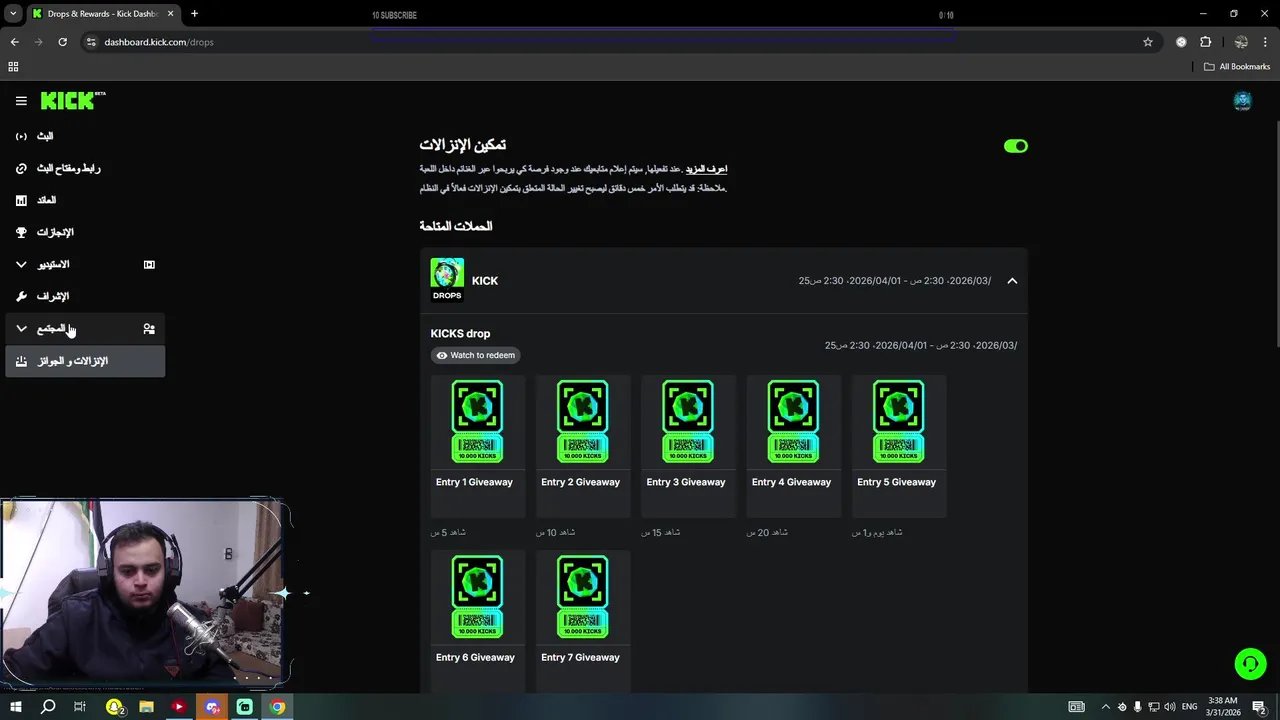Click the Entry 6 Giveaway reward icon
Viewport: 1280px width, 720px height.
(x=477, y=596)
